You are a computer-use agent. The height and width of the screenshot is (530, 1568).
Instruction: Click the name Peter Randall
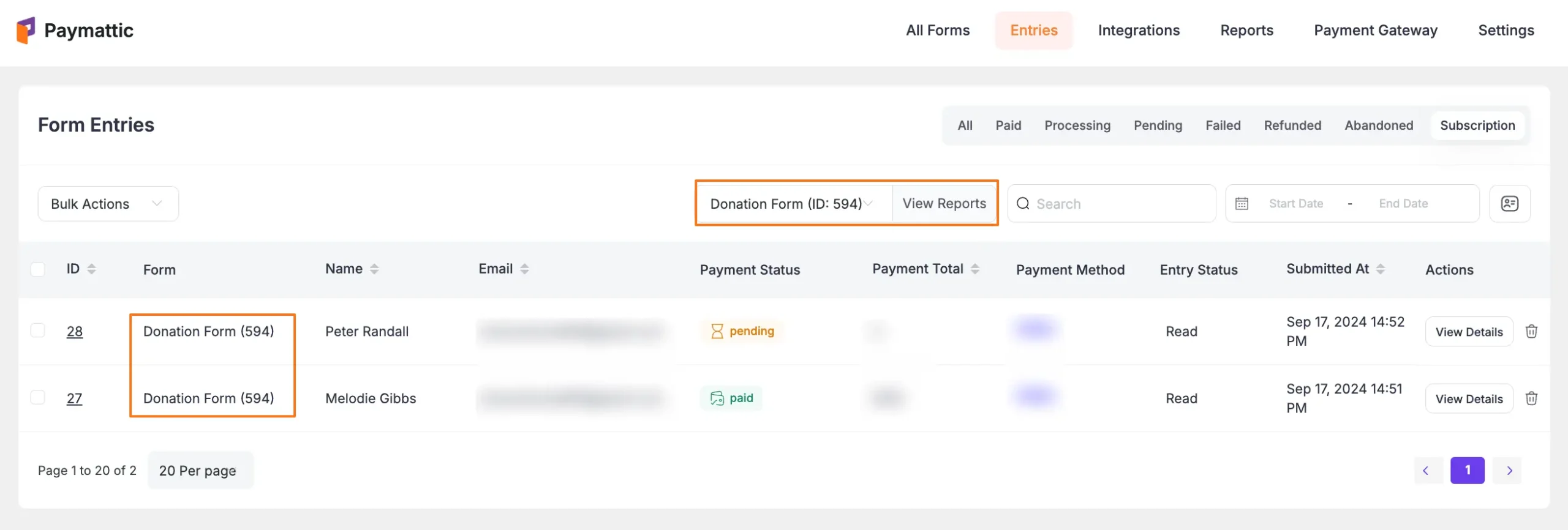pyautogui.click(x=367, y=331)
